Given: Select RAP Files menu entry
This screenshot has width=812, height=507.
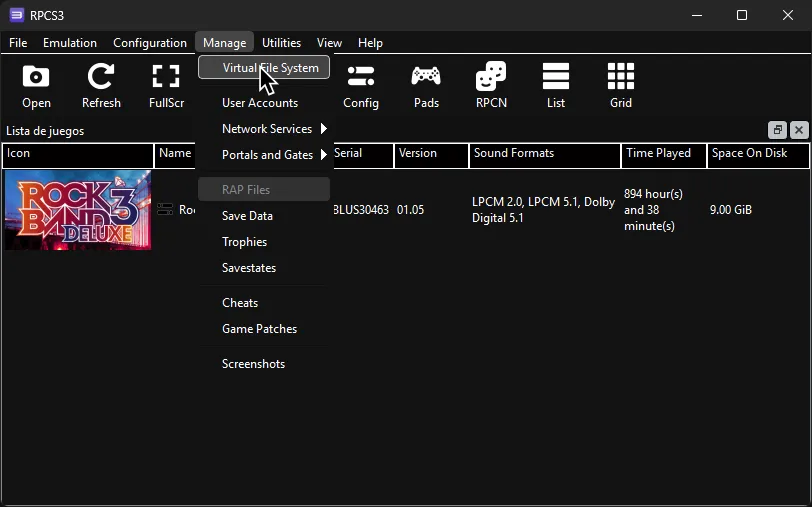Looking at the screenshot, I should pos(264,190).
